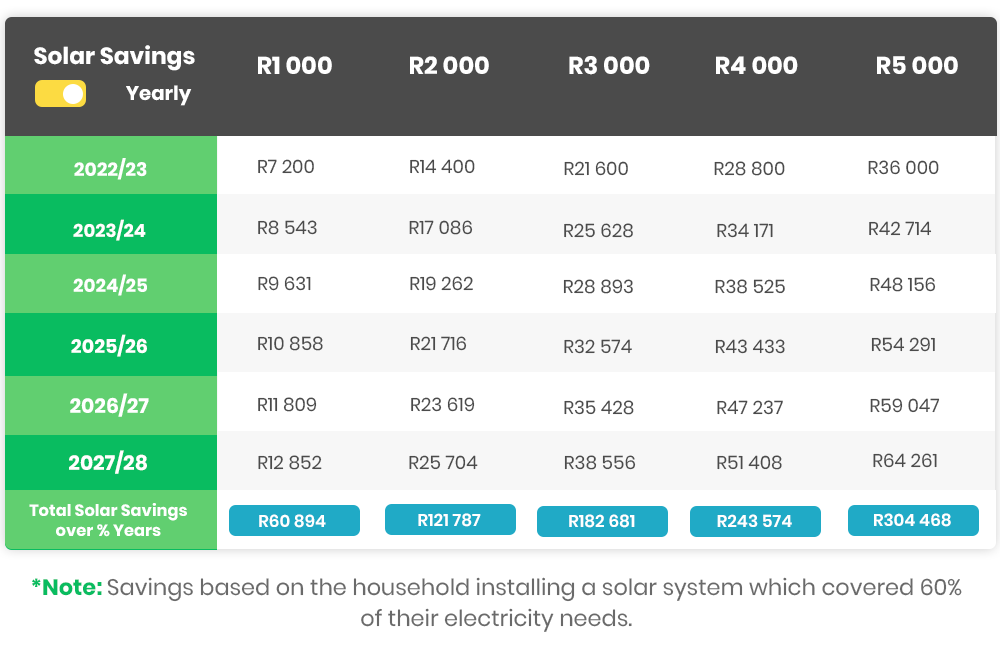The height and width of the screenshot is (667, 1000).
Task: Click the R36 000 savings cell
Action: click(903, 167)
